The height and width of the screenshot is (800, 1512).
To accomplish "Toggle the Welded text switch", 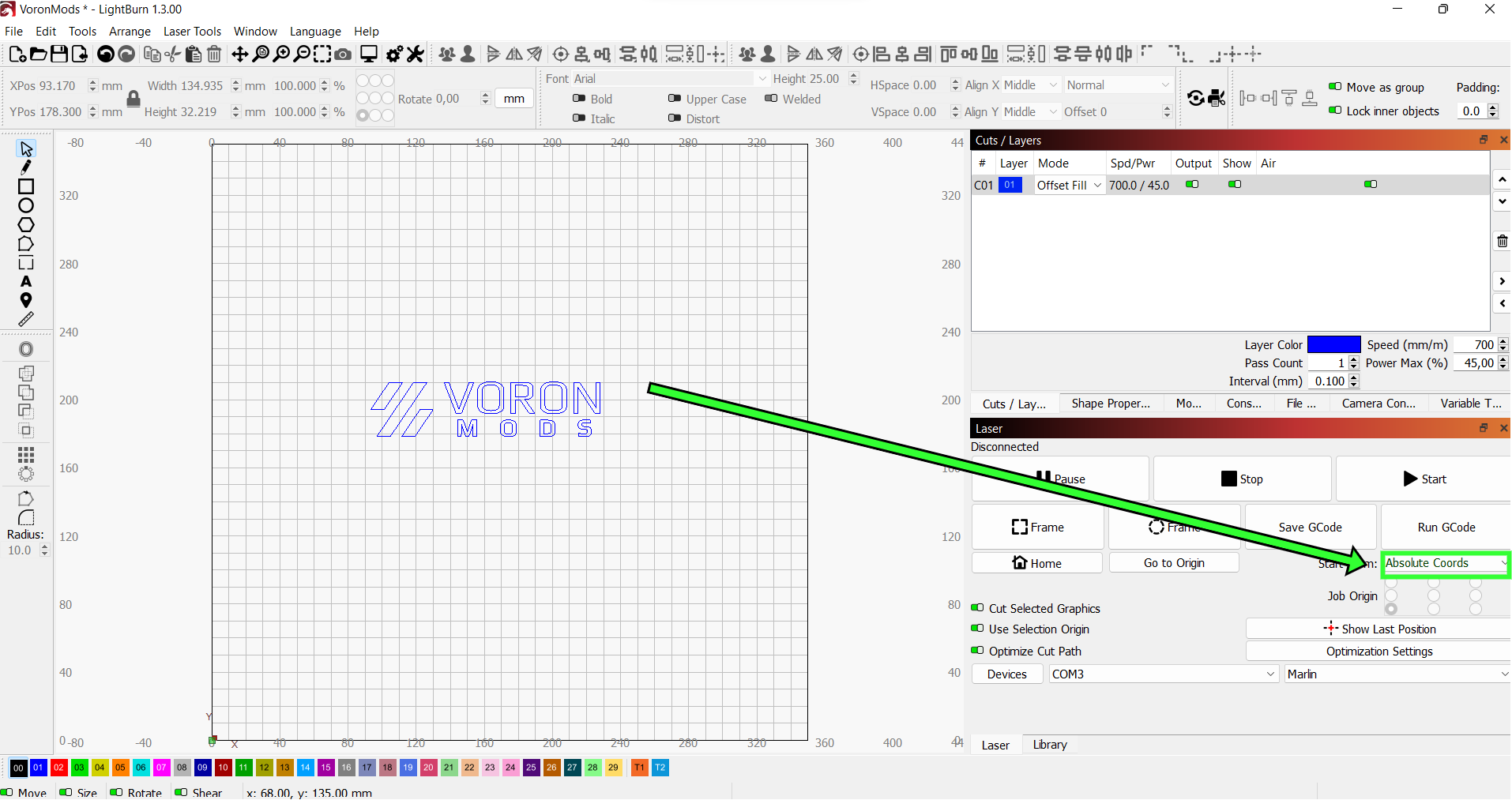I will click(771, 99).
